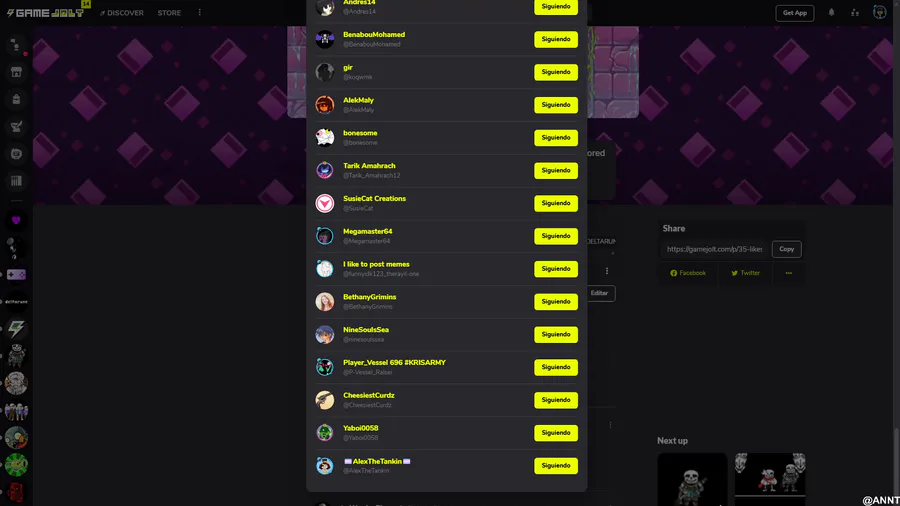Open the notifications bell icon

pyautogui.click(x=831, y=13)
